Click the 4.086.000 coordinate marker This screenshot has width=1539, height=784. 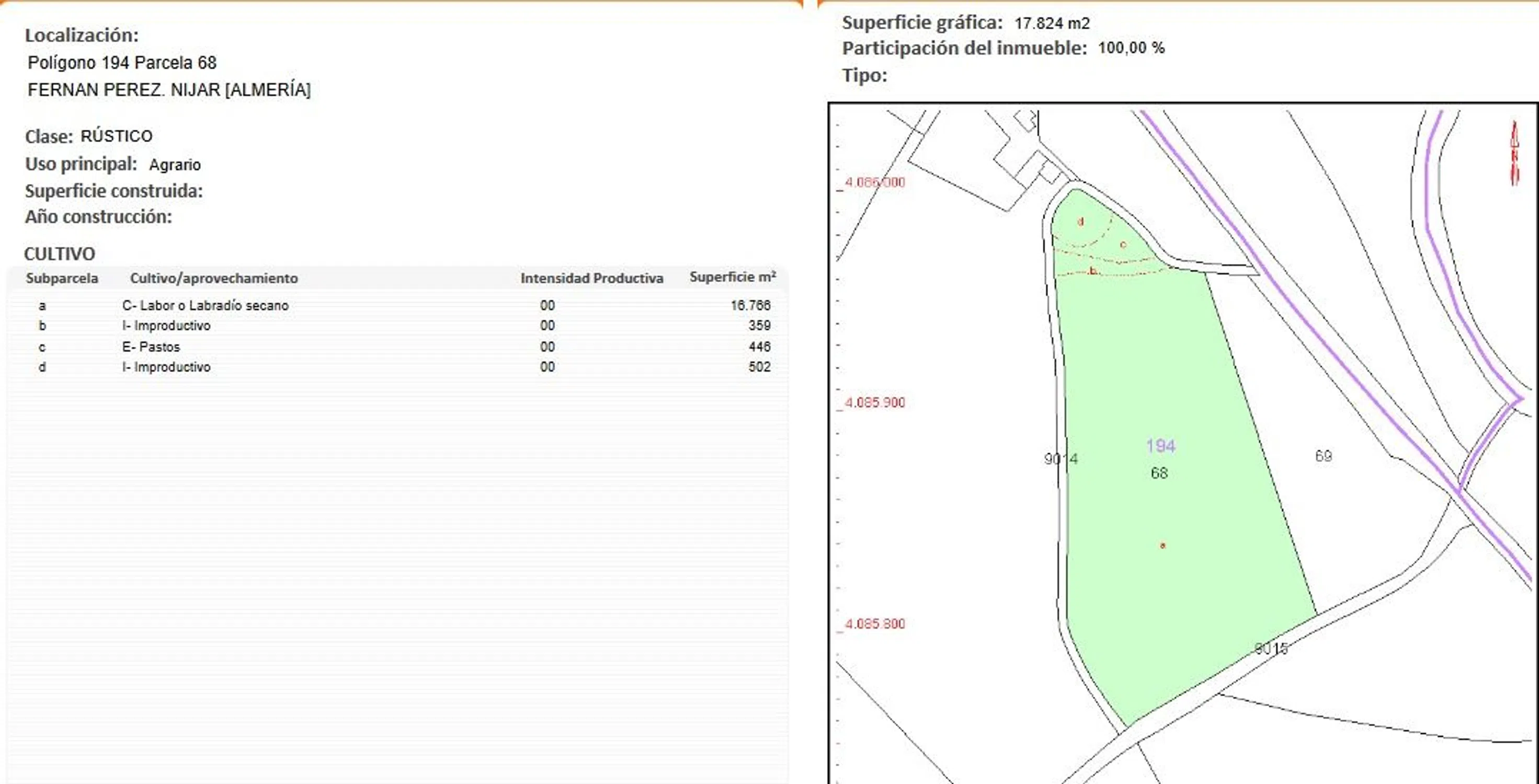(875, 182)
